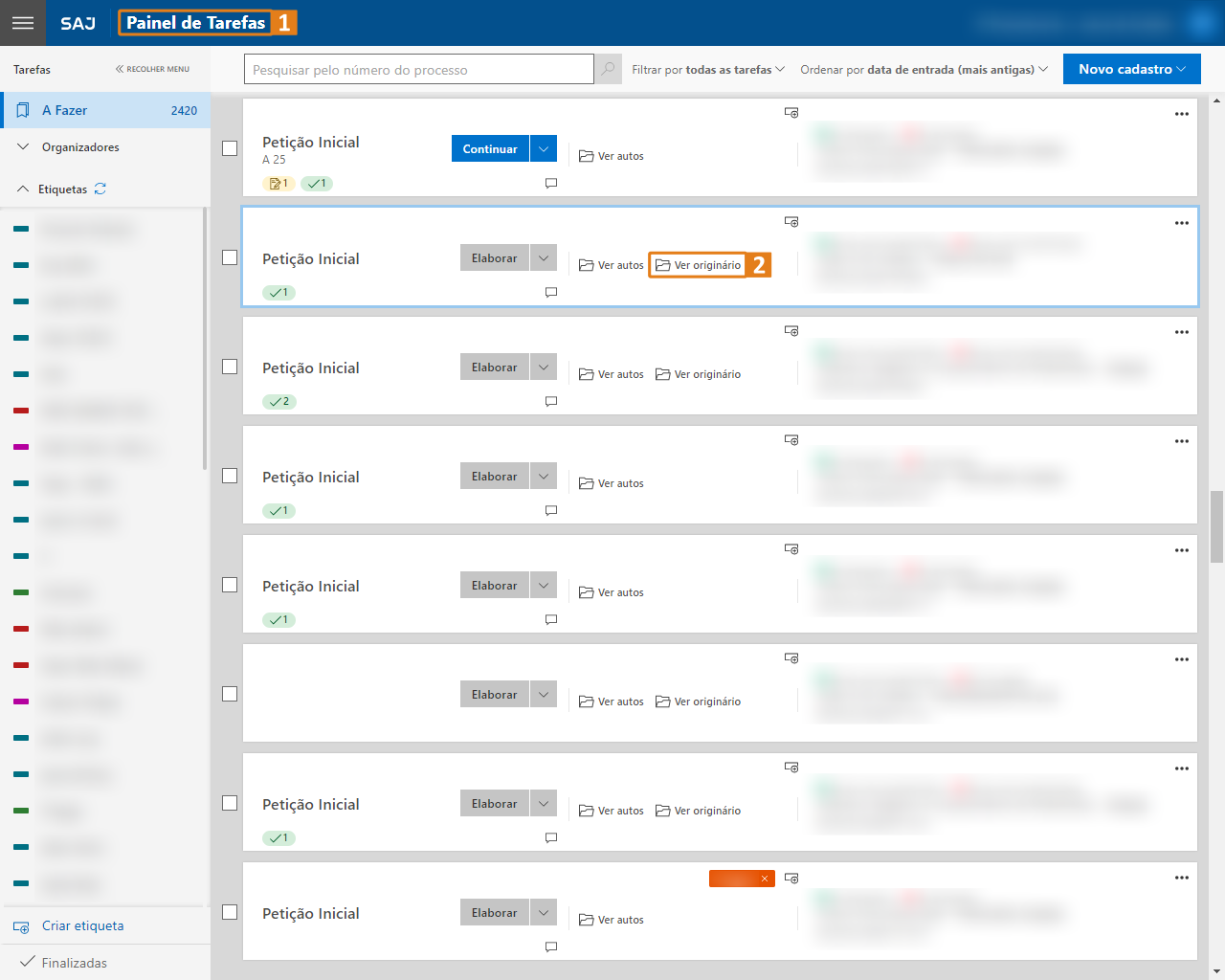The image size is (1225, 980).
Task: Click the process number search field
Action: click(419, 69)
